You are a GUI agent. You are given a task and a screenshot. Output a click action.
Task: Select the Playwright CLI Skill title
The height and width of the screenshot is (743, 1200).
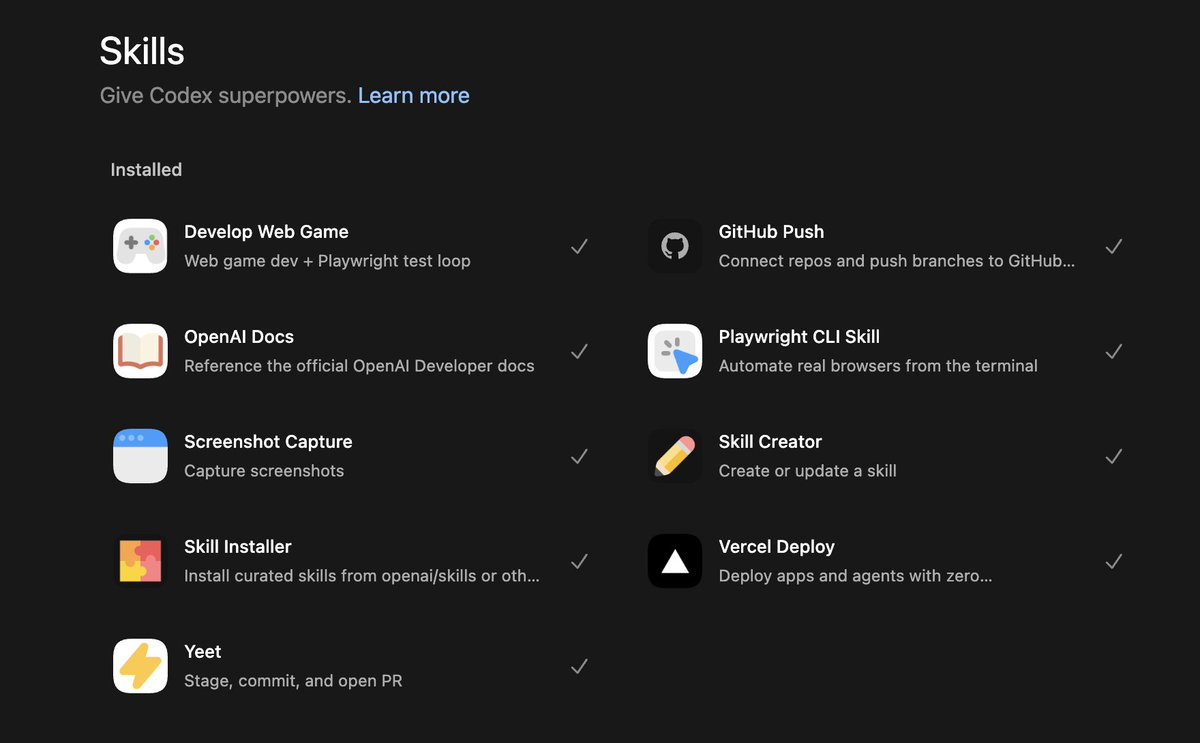tap(799, 337)
